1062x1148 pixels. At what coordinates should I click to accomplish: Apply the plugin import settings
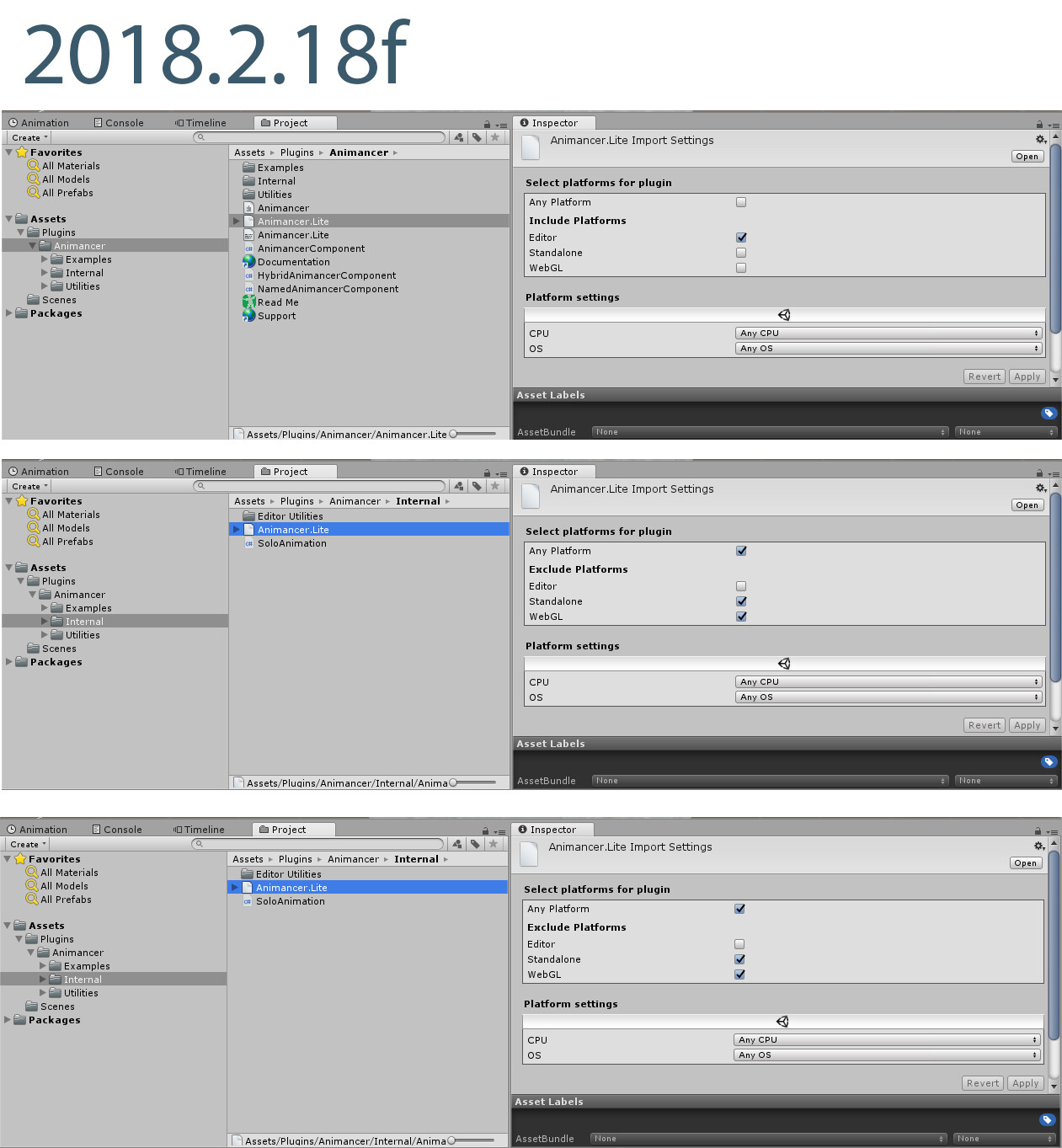coord(1027,376)
